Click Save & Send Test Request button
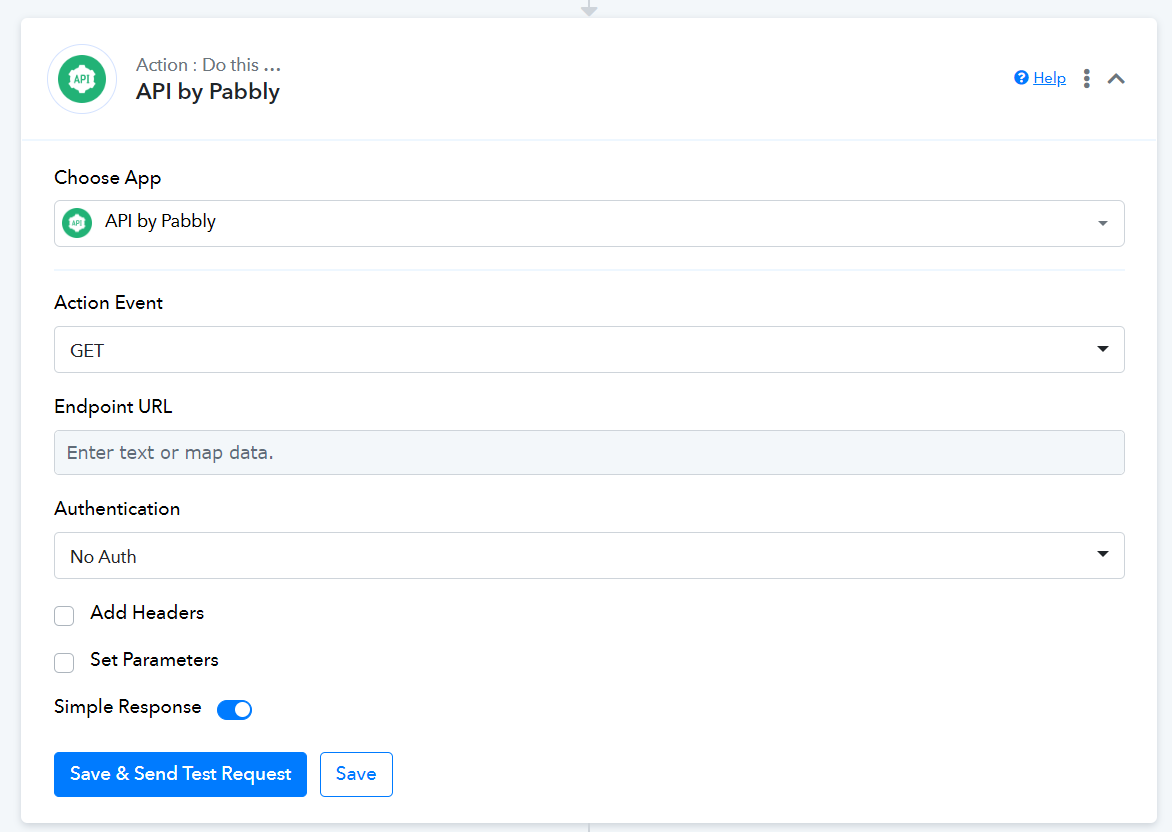The width and height of the screenshot is (1172, 832). [180, 774]
